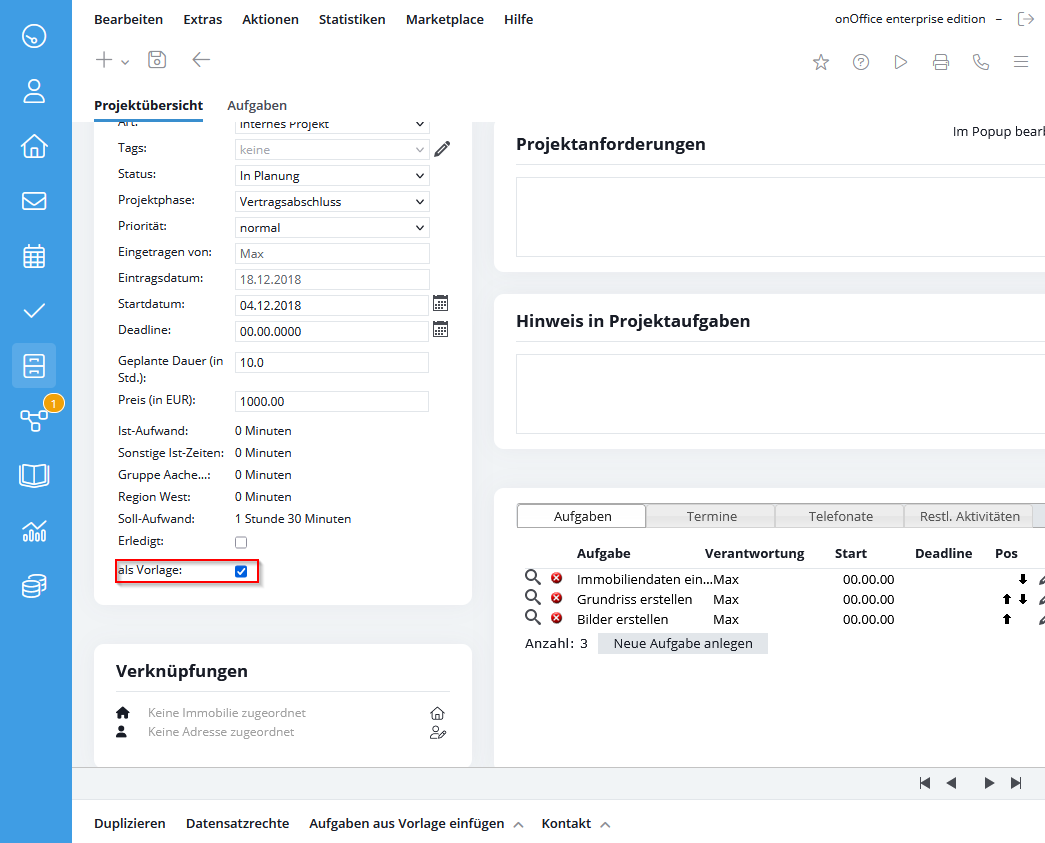1045x843 pixels.
Task: Delete the Immobiliendaten task
Action: pyautogui.click(x=556, y=578)
